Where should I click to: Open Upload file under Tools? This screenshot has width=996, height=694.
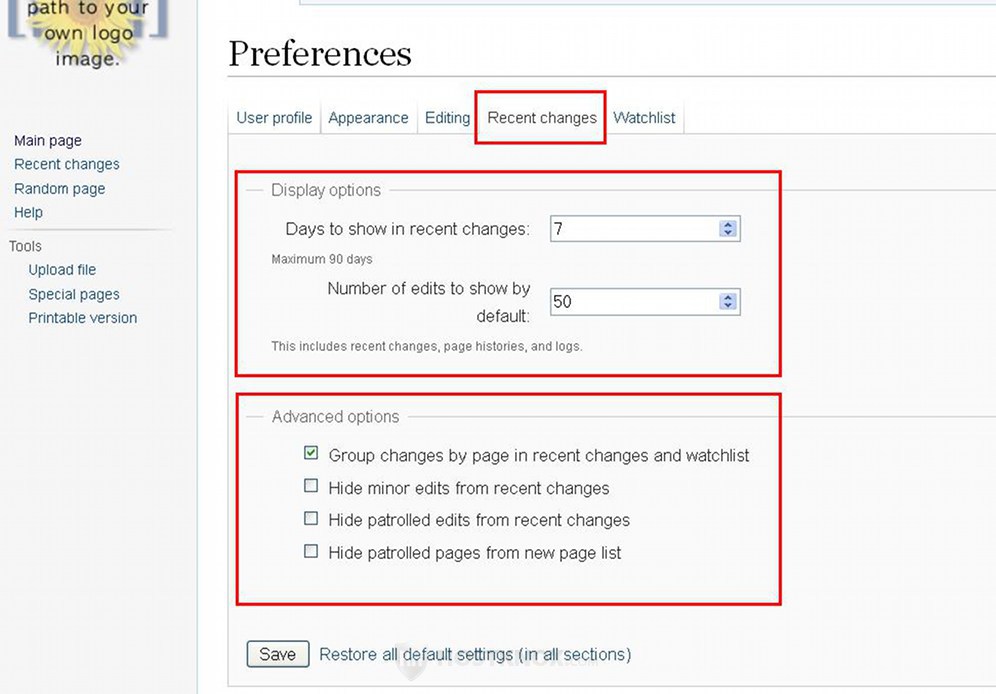[62, 270]
